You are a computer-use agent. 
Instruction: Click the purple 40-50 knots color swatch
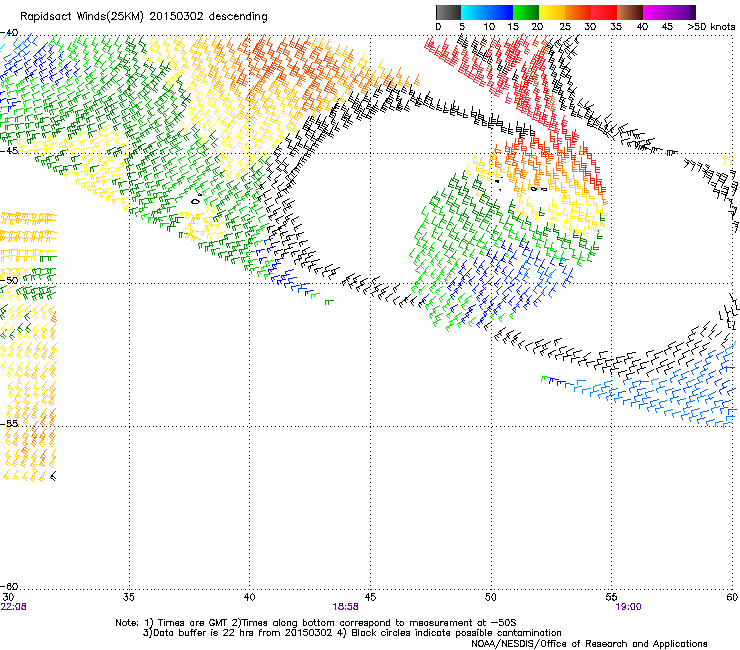(x=669, y=12)
